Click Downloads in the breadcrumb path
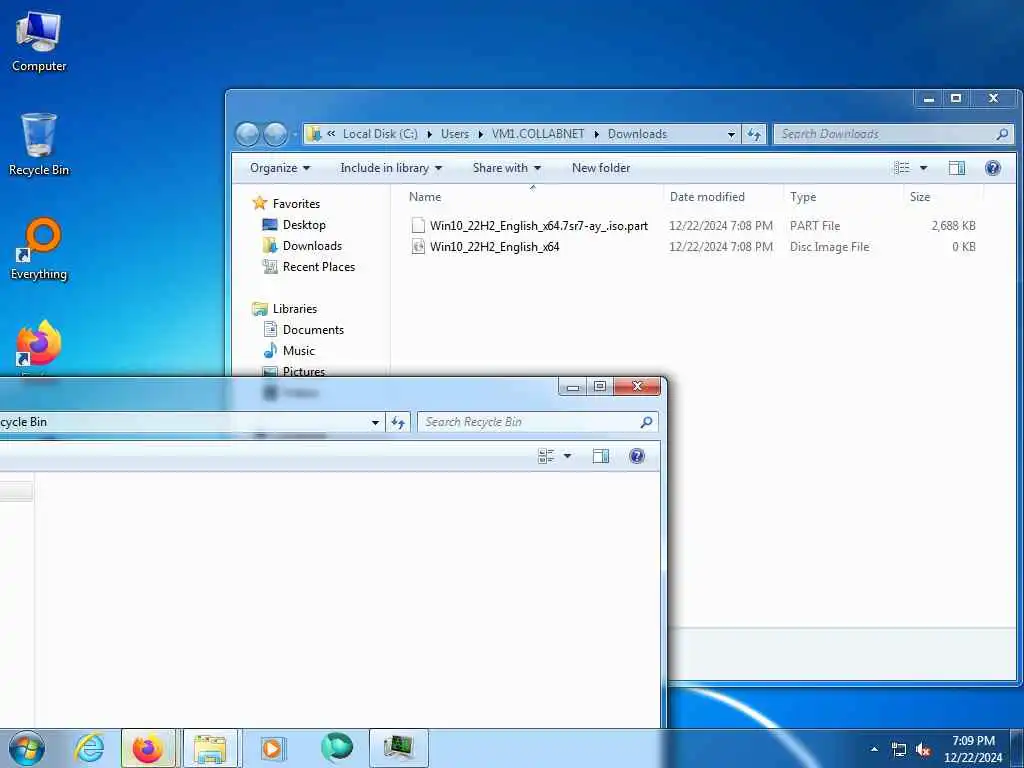Image resolution: width=1024 pixels, height=768 pixels. [x=637, y=134]
